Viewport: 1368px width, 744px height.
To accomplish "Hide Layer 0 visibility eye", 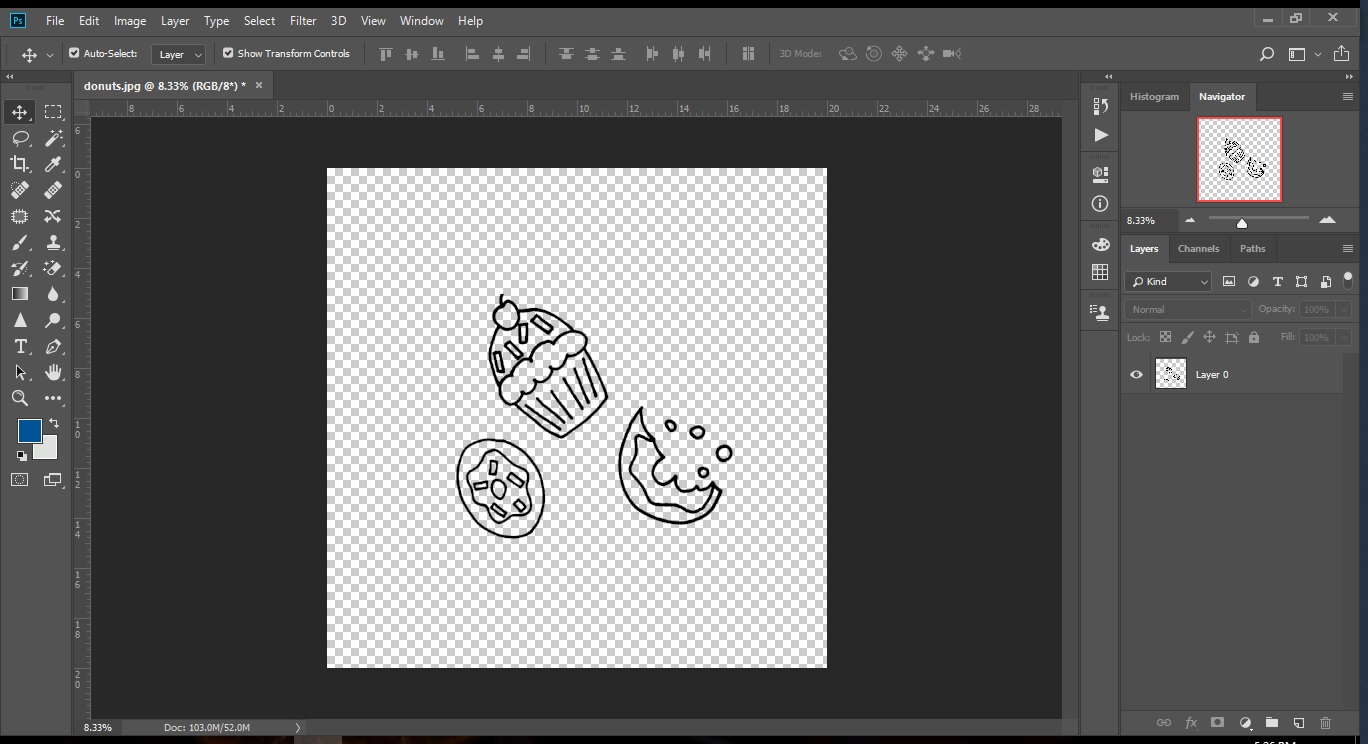I will (1136, 375).
